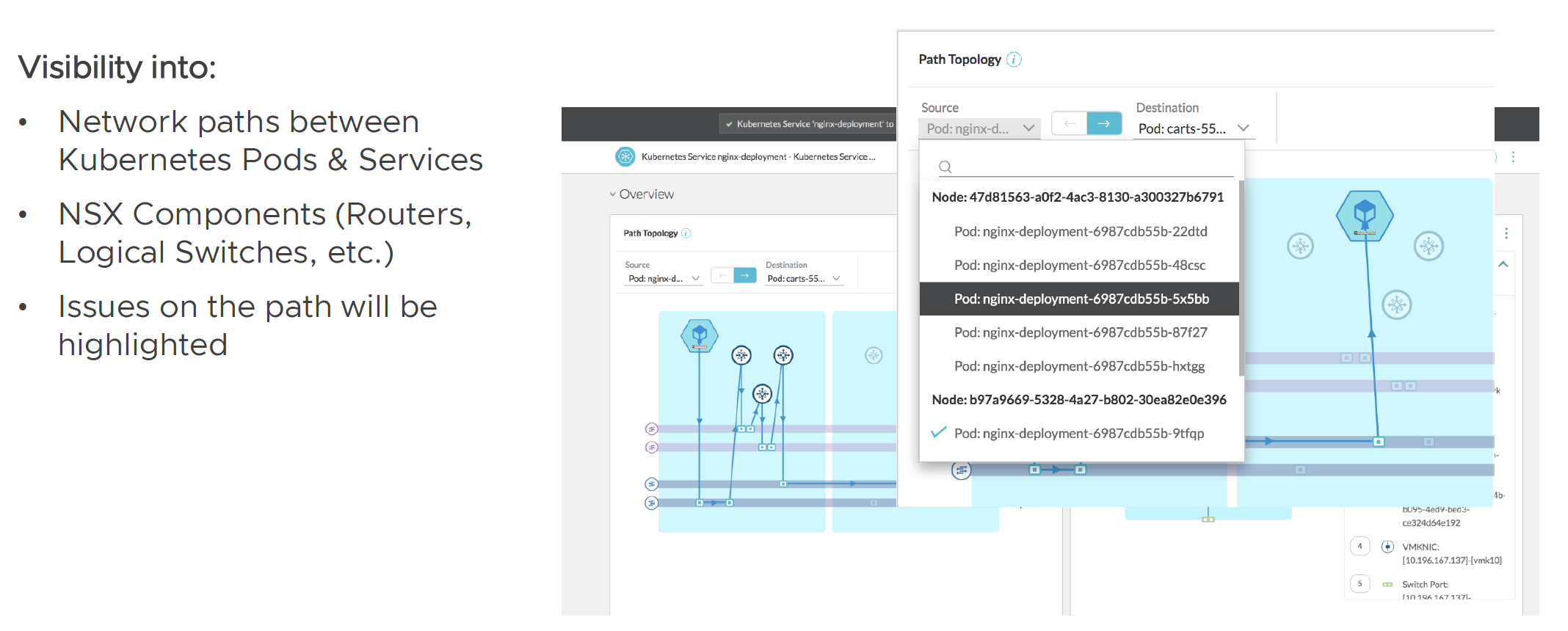Viewport: 1568px width, 631px height.
Task: Select pod nginx-deployment-6987cdb55b-22dtd
Action: 1080,231
